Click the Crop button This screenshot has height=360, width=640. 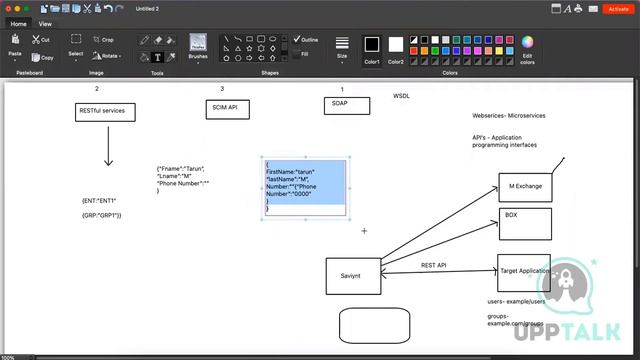103,40
